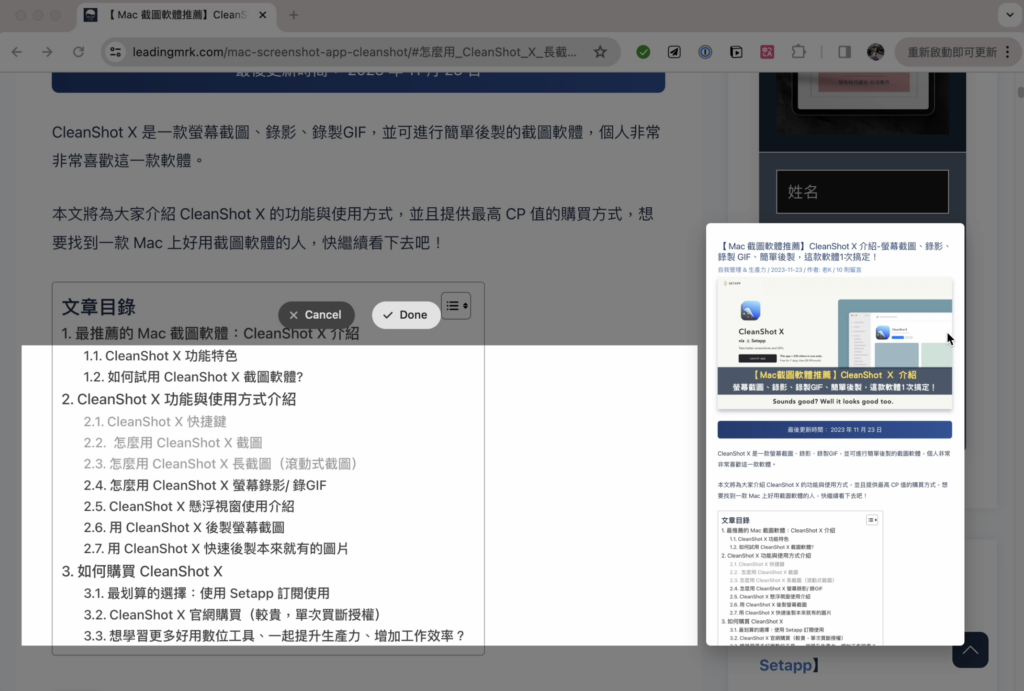Image resolution: width=1024 pixels, height=691 pixels.
Task: Open link 2.2 怎麼用 CleanShot X 截圖
Action: coord(172,443)
